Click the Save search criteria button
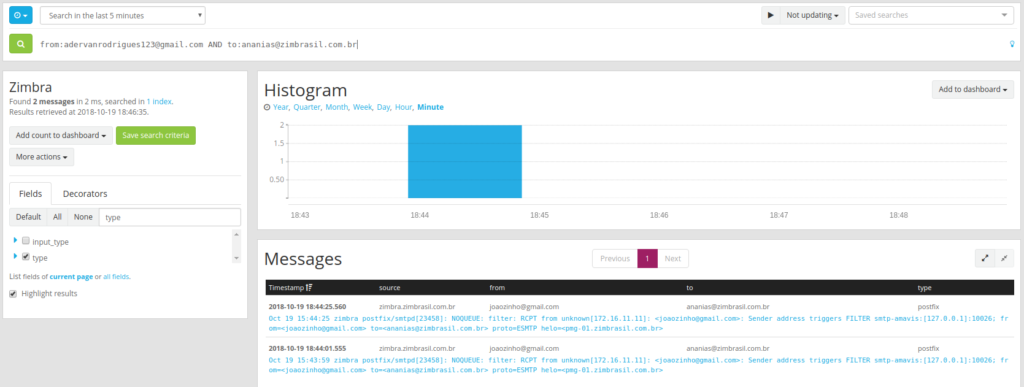The image size is (1024, 387). click(155, 136)
